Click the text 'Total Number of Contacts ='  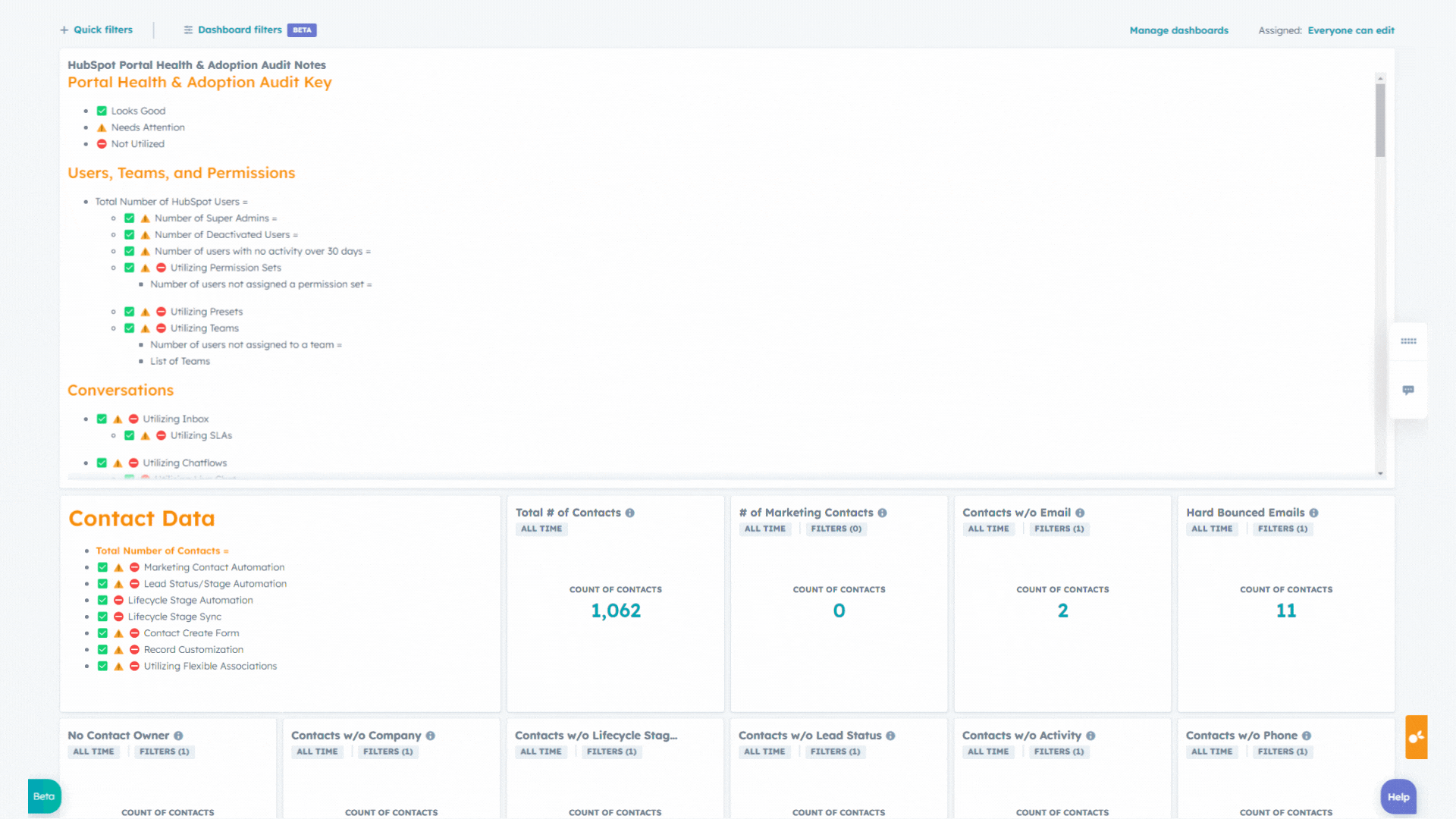click(x=162, y=551)
